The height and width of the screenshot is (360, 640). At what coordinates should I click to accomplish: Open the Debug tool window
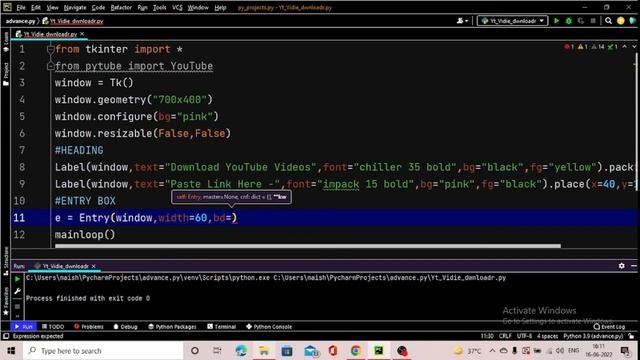[125, 327]
